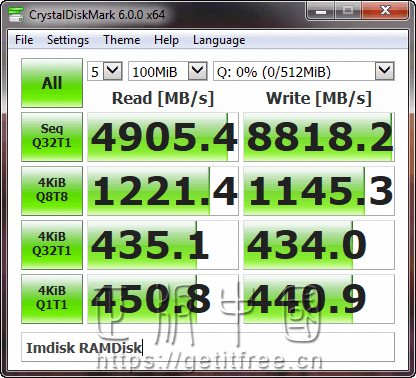
Task: Click the CrystalDiskMark title bar icon
Action: coord(16,15)
